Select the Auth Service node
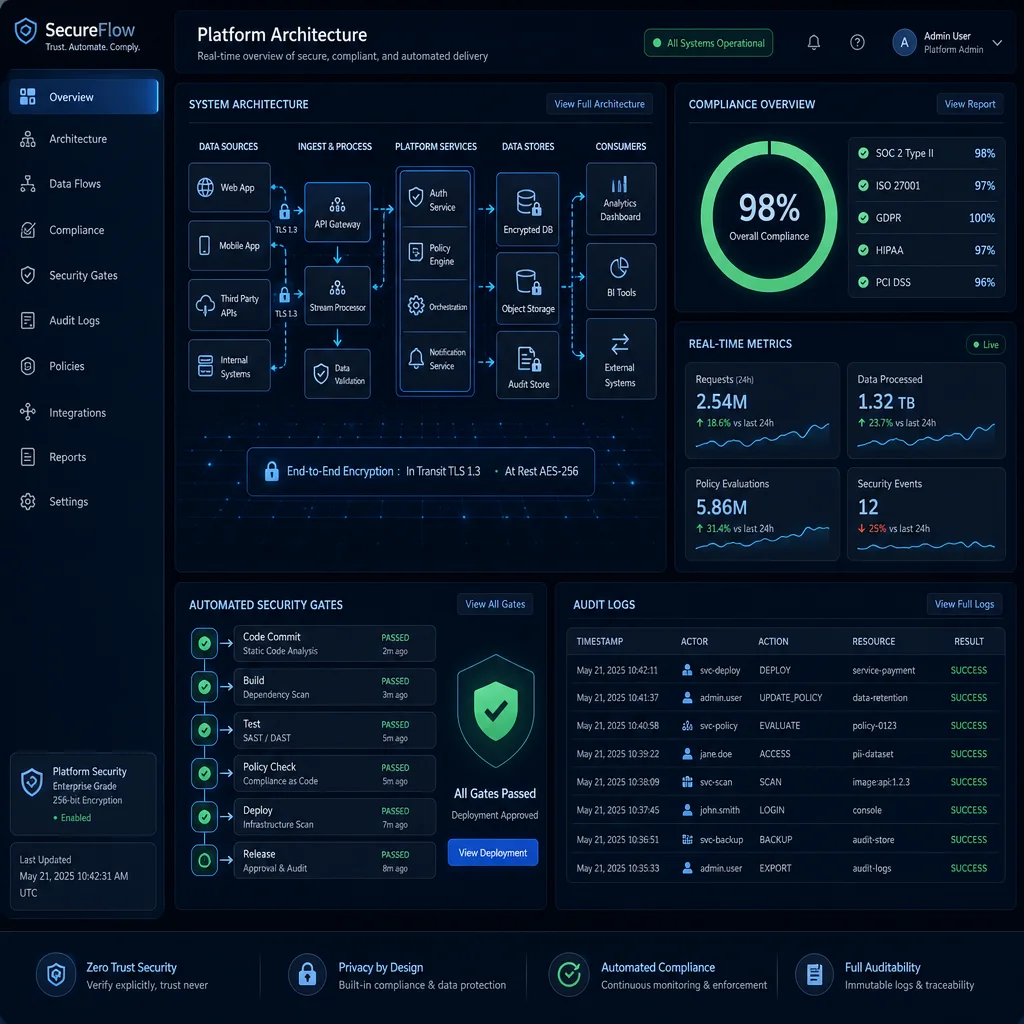1024x1024 pixels. (435, 199)
